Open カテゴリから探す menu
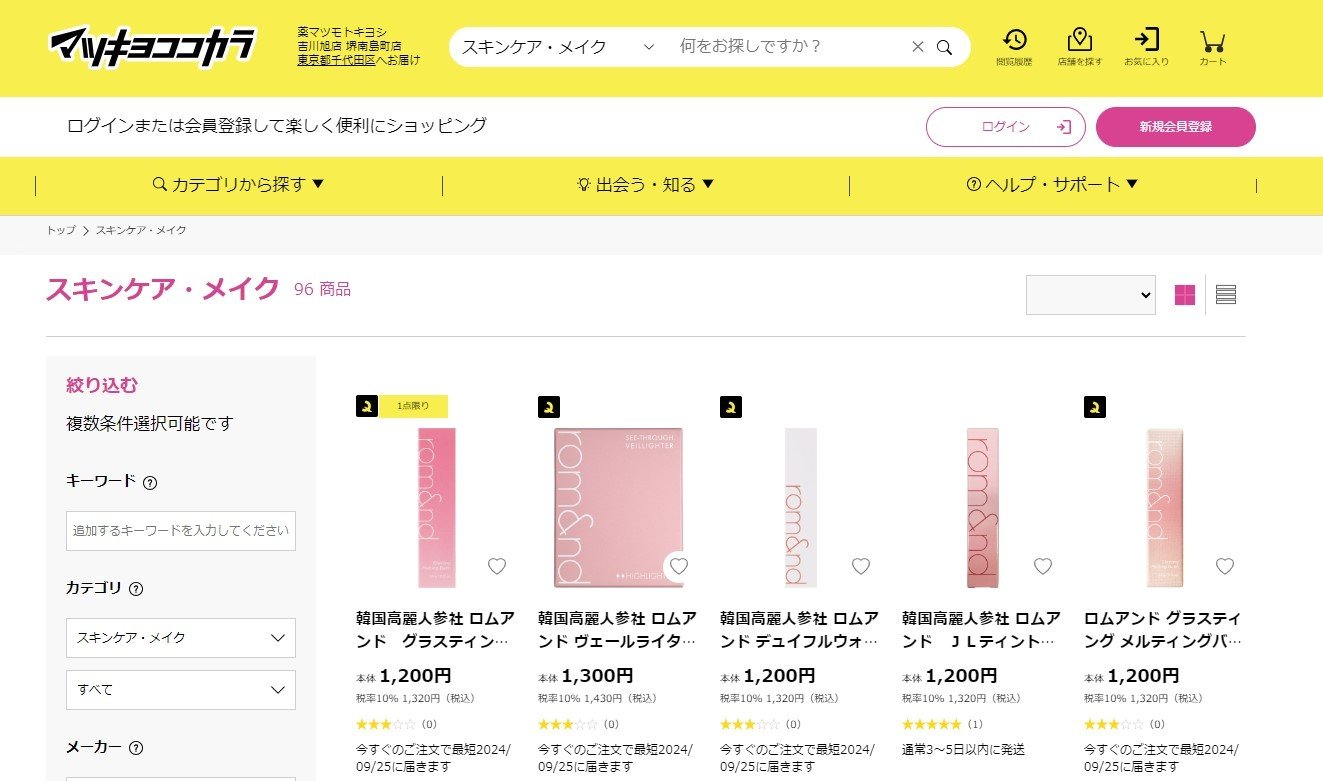 239,185
